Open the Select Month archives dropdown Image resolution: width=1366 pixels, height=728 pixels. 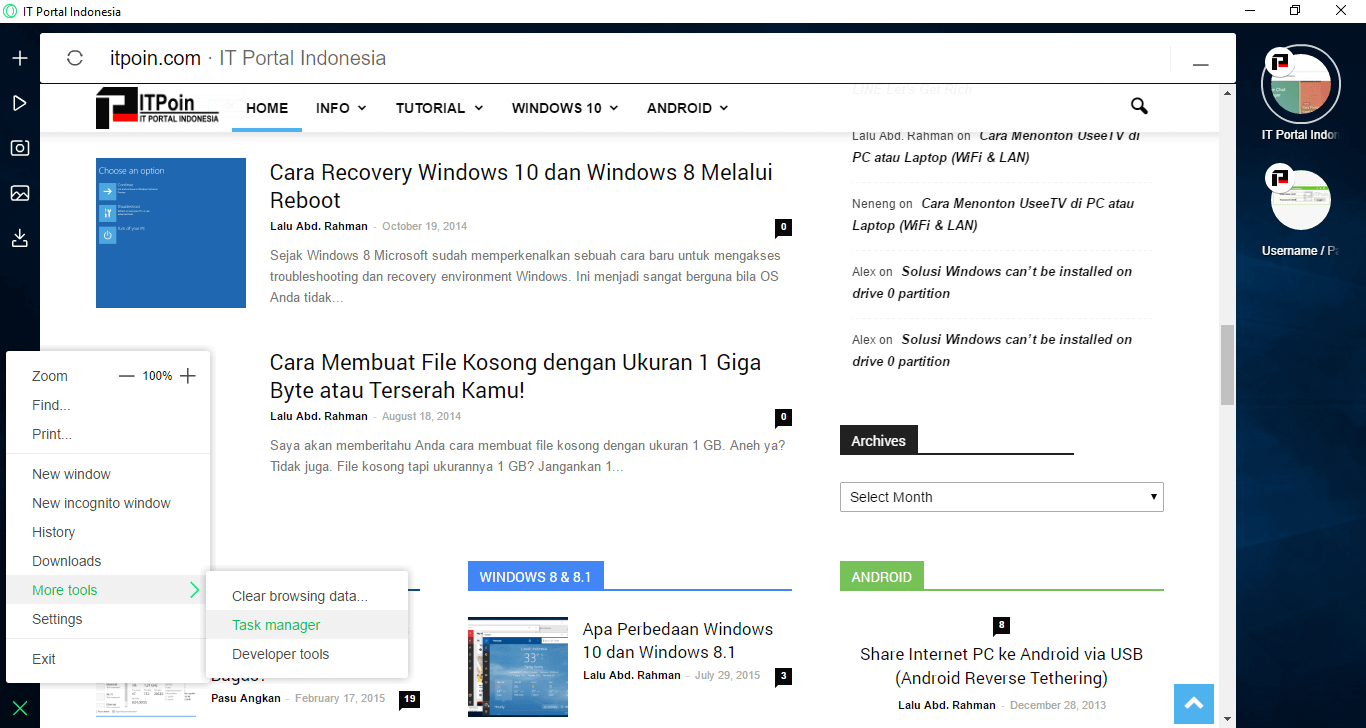tap(1002, 497)
